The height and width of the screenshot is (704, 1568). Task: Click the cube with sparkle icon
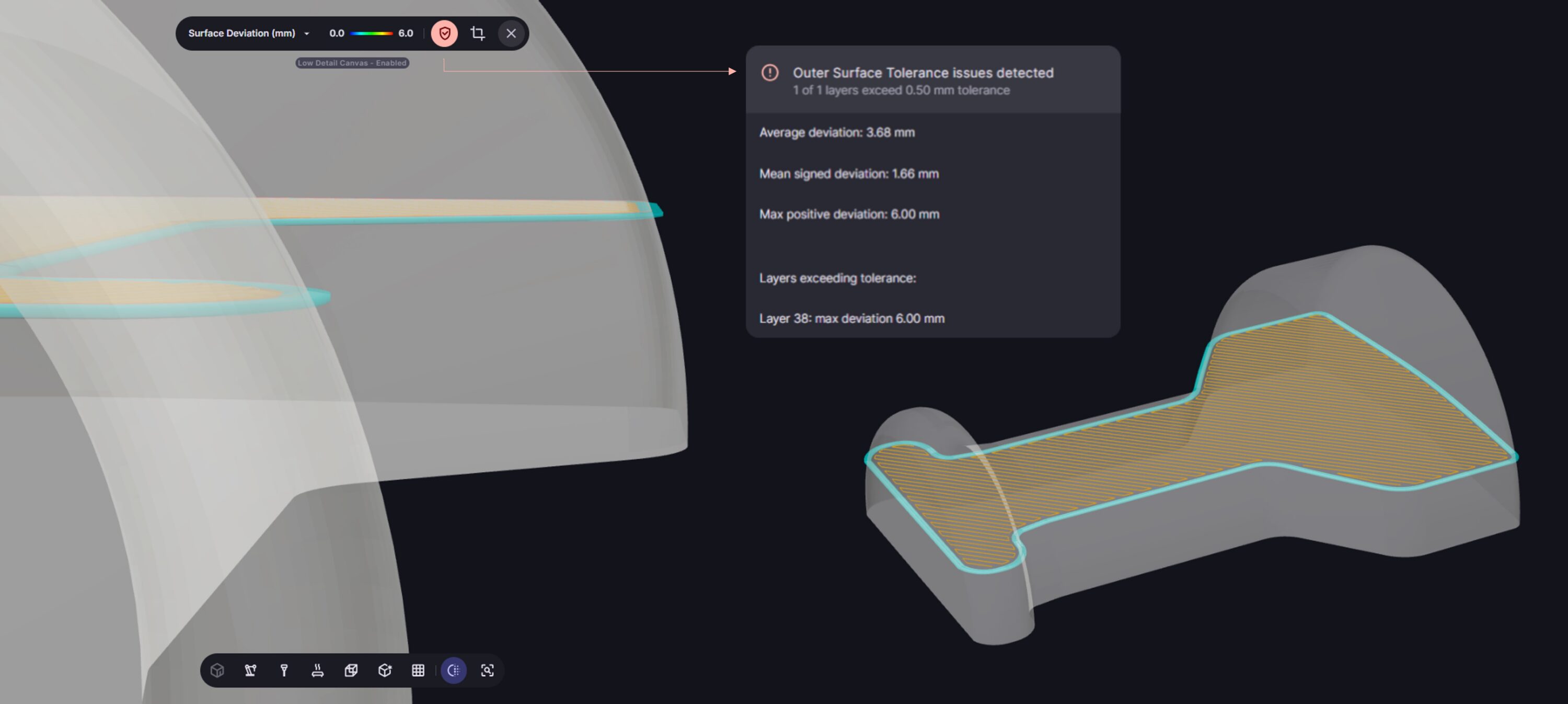pyautogui.click(x=385, y=671)
